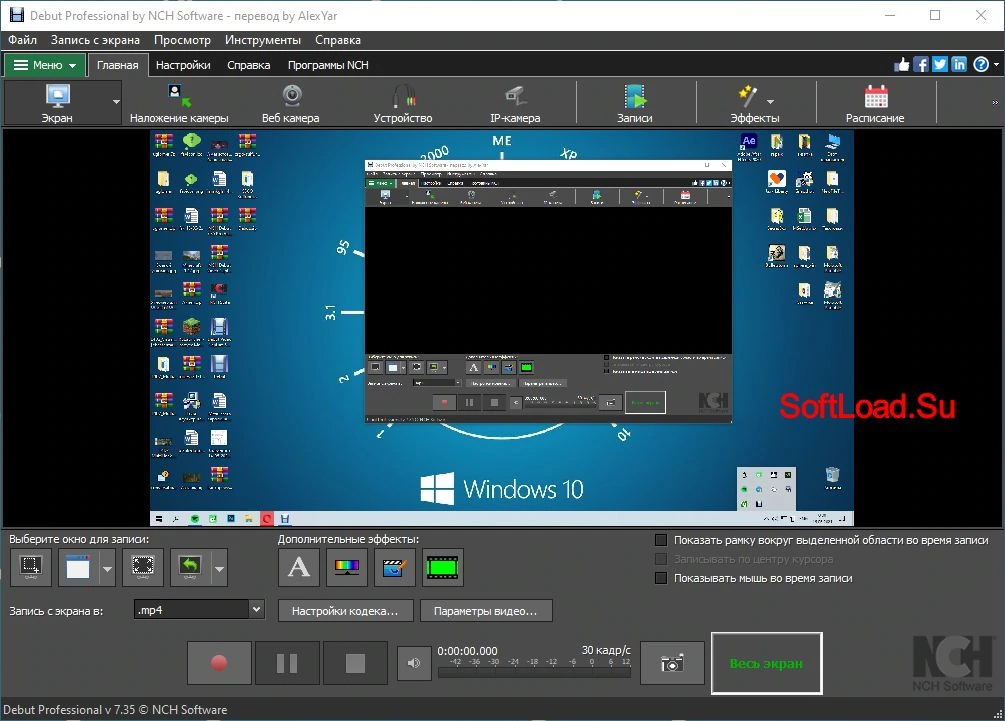Open the blue help question icon

pos(981,65)
